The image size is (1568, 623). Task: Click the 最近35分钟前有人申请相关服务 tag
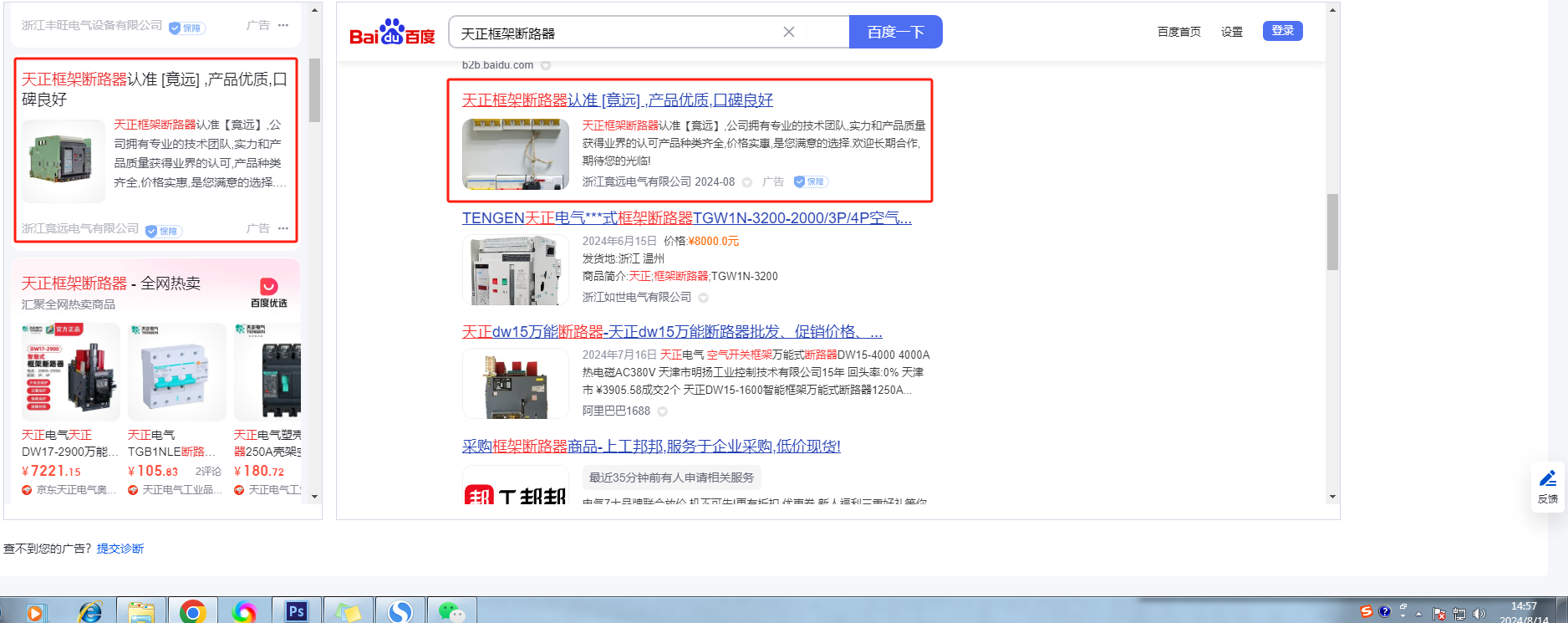pos(671,477)
